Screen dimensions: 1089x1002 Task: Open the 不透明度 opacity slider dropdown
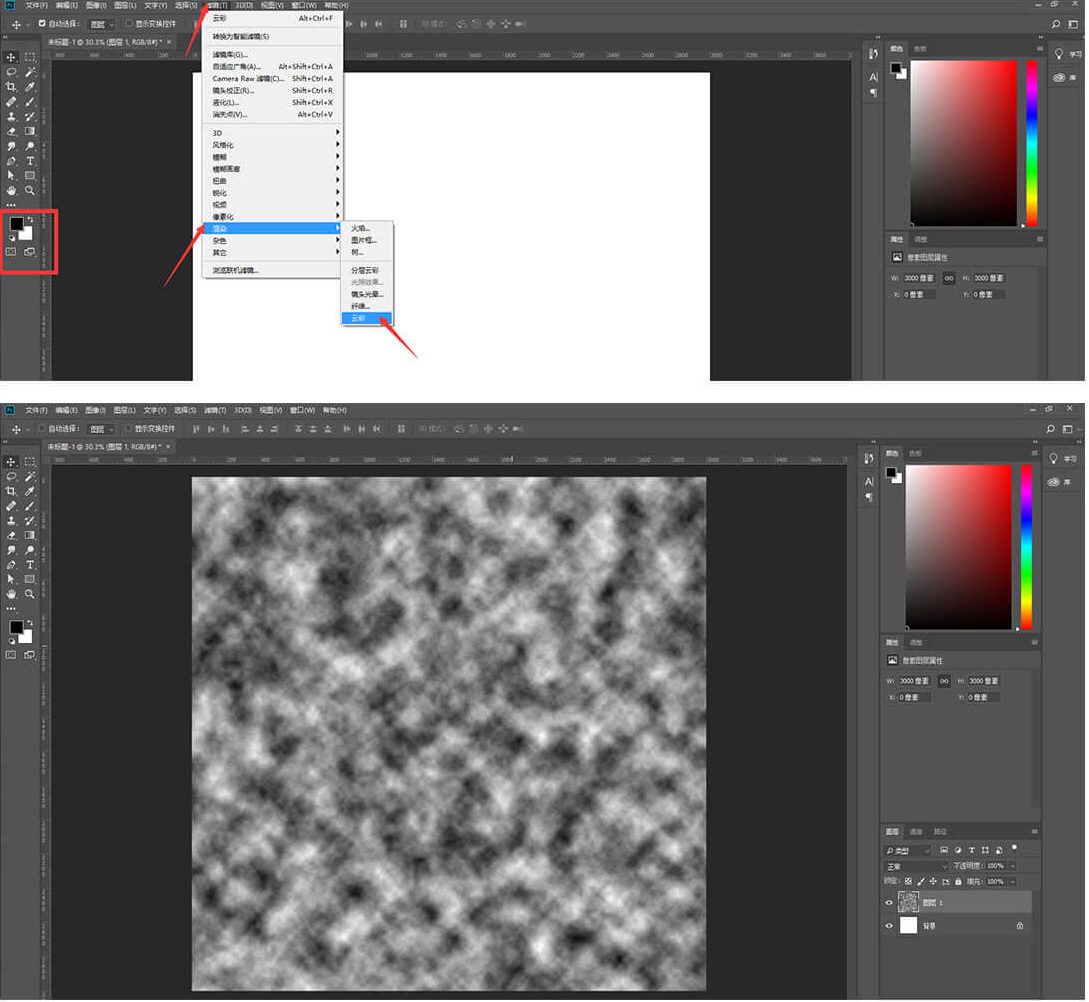click(1012, 866)
